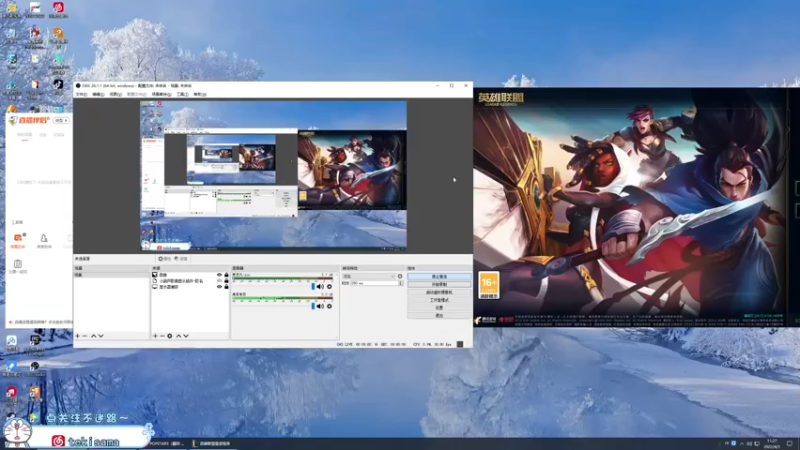This screenshot has height=450, width=800.
Task: Open dropdown button beside streaming companion logo
Action: [x=61, y=120]
